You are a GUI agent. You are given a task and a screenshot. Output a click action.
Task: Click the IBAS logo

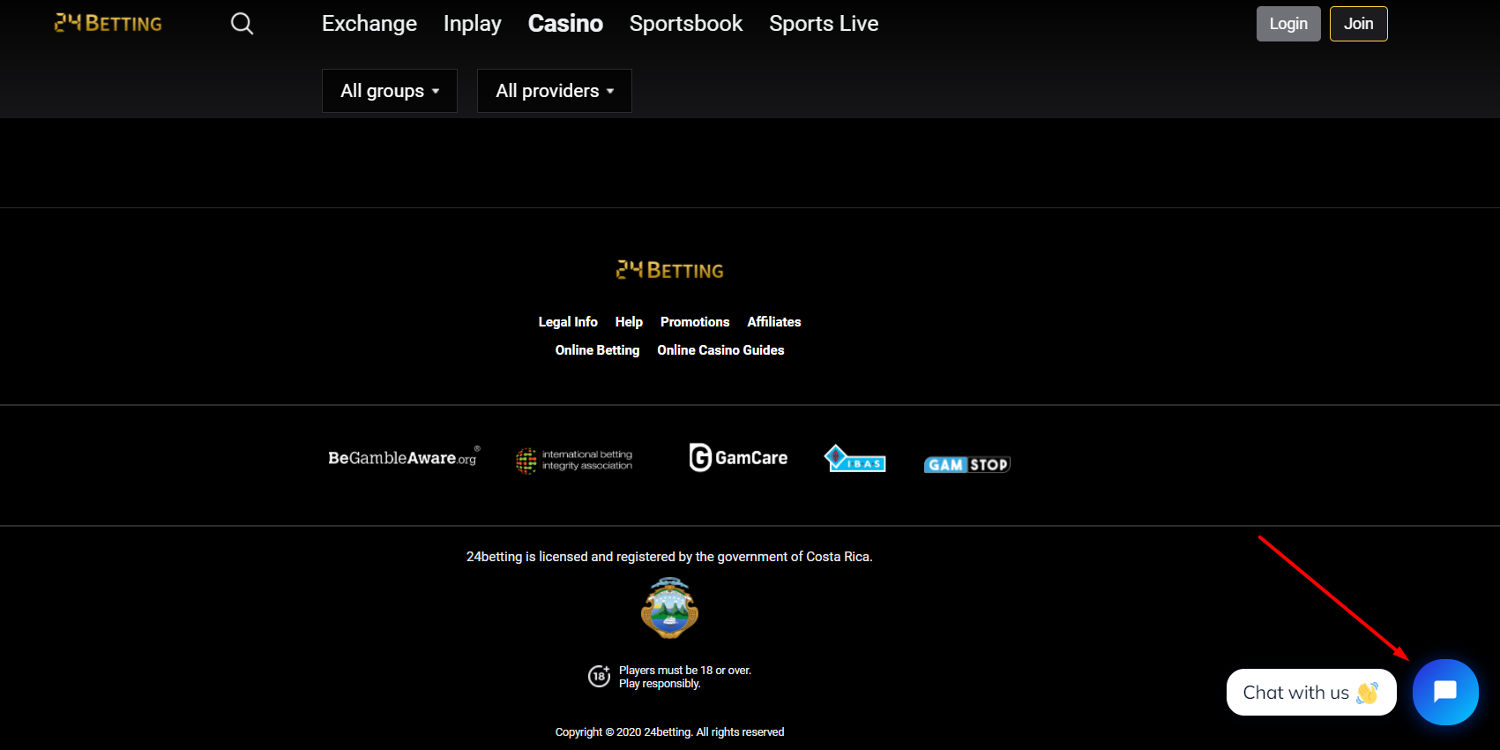(x=855, y=459)
